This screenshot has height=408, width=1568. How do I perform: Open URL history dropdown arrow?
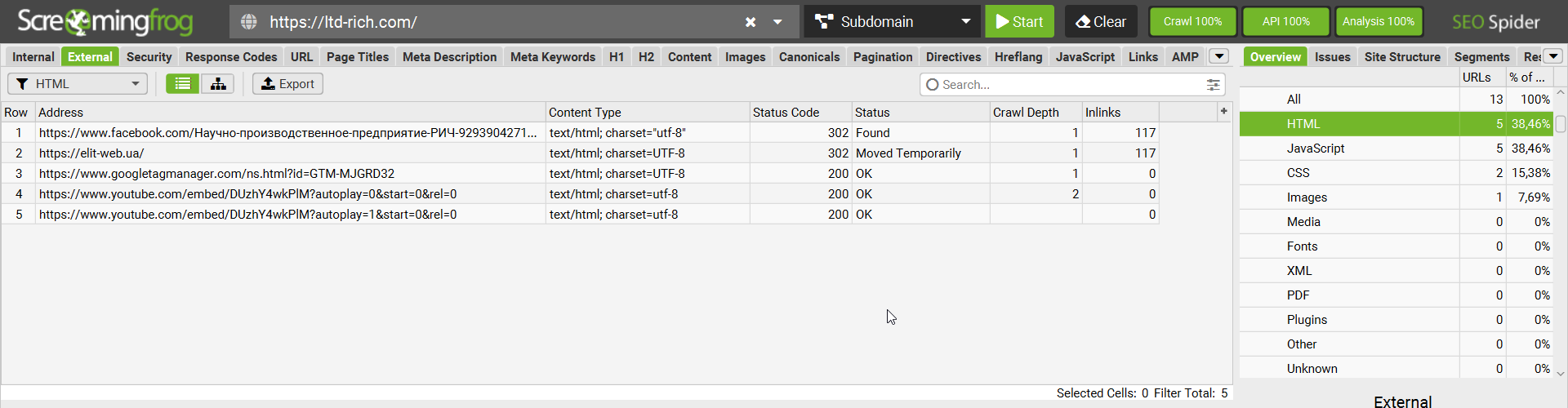(777, 22)
